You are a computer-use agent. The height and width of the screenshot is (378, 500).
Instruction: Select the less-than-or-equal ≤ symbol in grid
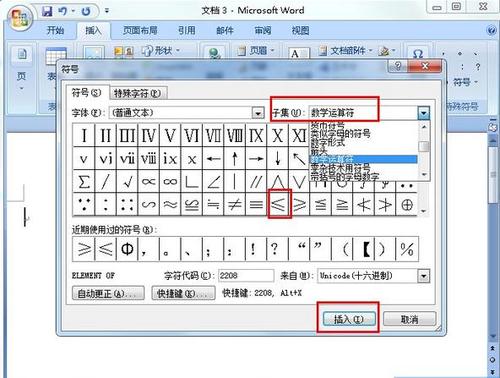click(x=278, y=204)
